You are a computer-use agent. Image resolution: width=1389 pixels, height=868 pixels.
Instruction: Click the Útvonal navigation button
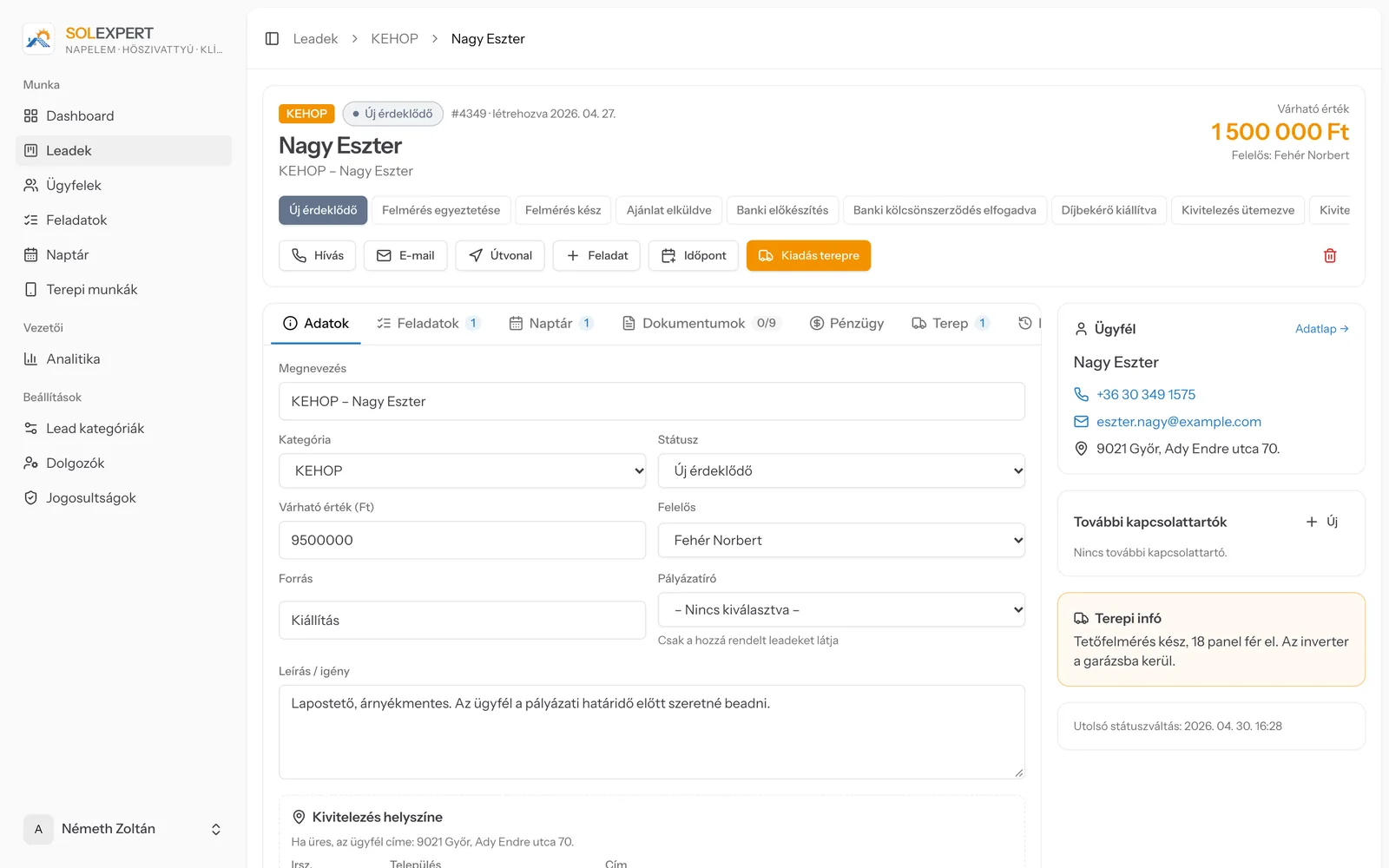[500, 256]
